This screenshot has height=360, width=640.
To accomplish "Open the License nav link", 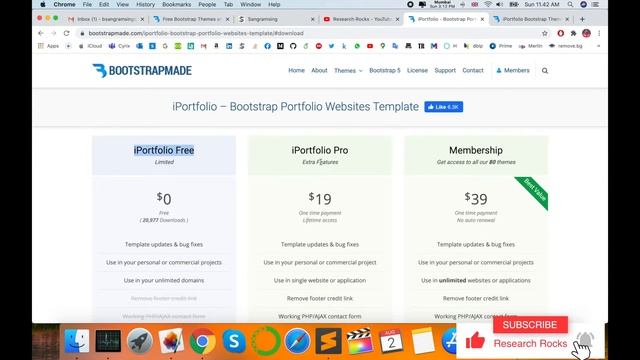I will pyautogui.click(x=417, y=71).
